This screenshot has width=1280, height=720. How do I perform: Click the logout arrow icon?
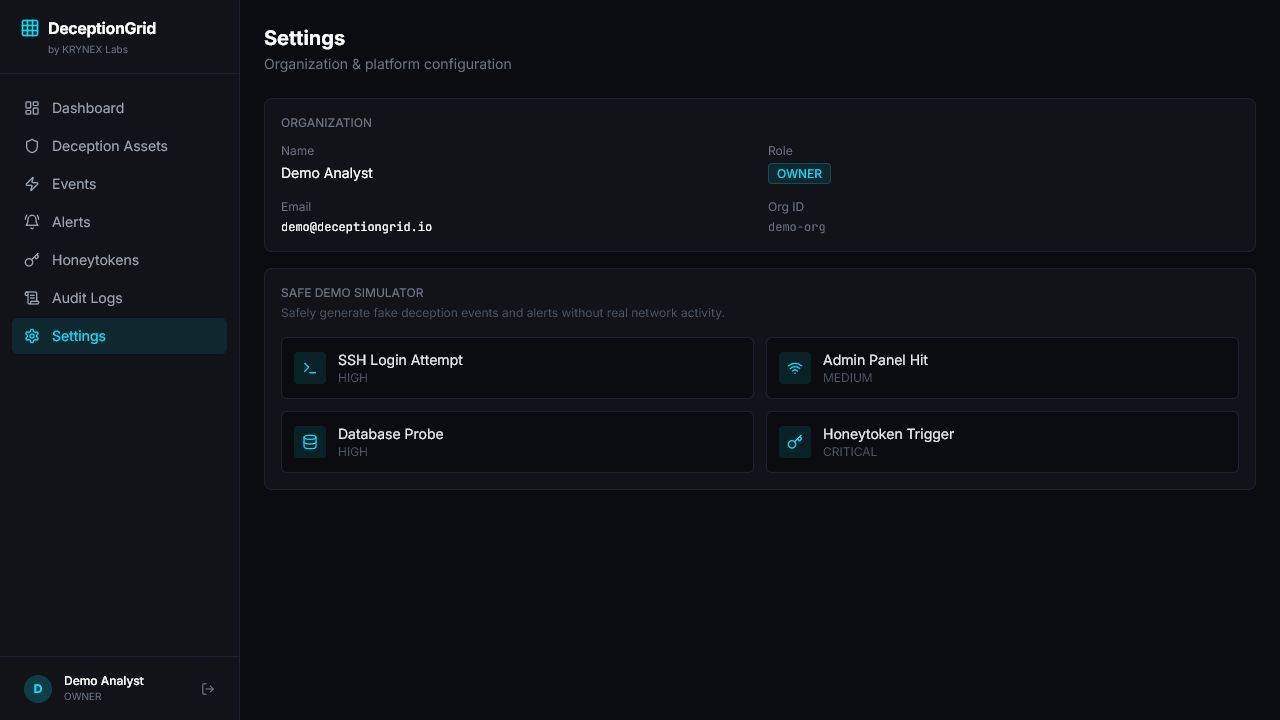[208, 689]
